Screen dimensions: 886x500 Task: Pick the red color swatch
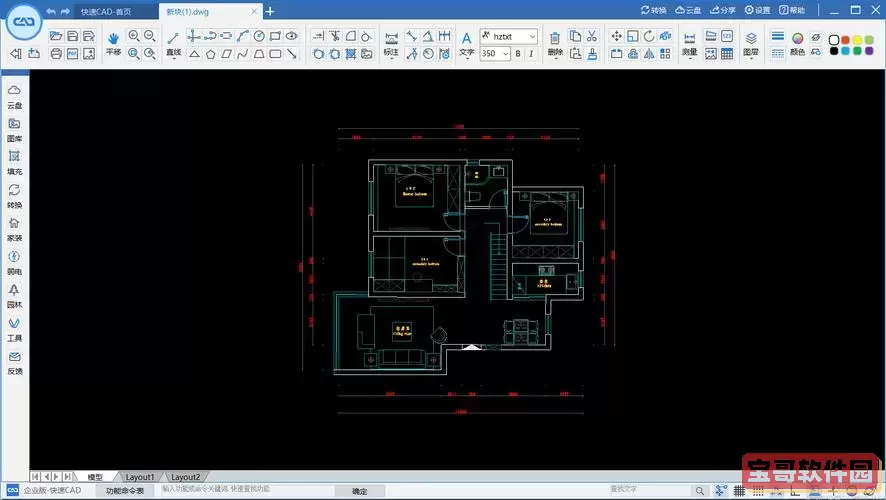846,39
